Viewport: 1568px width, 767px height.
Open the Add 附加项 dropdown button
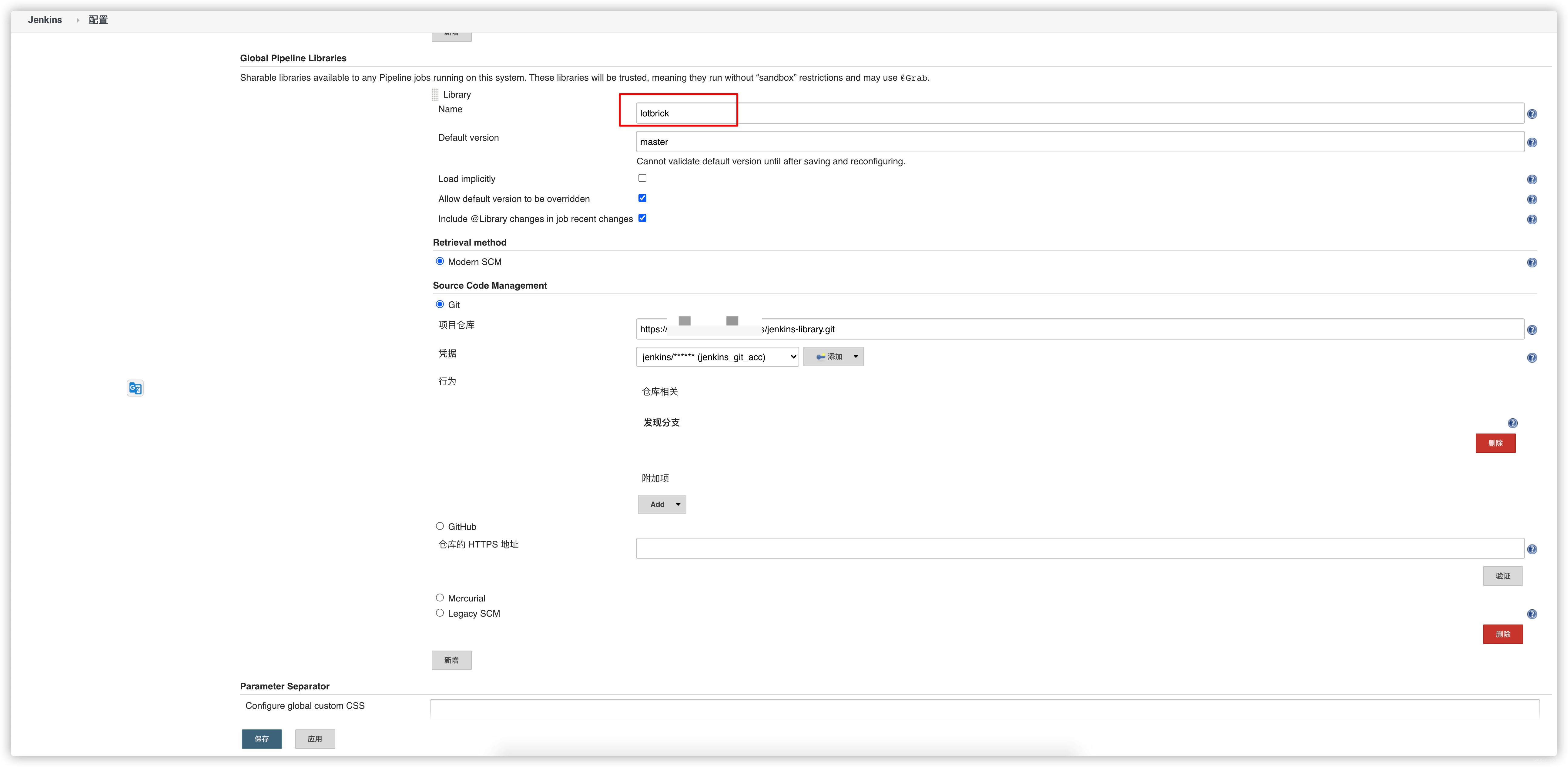point(662,505)
